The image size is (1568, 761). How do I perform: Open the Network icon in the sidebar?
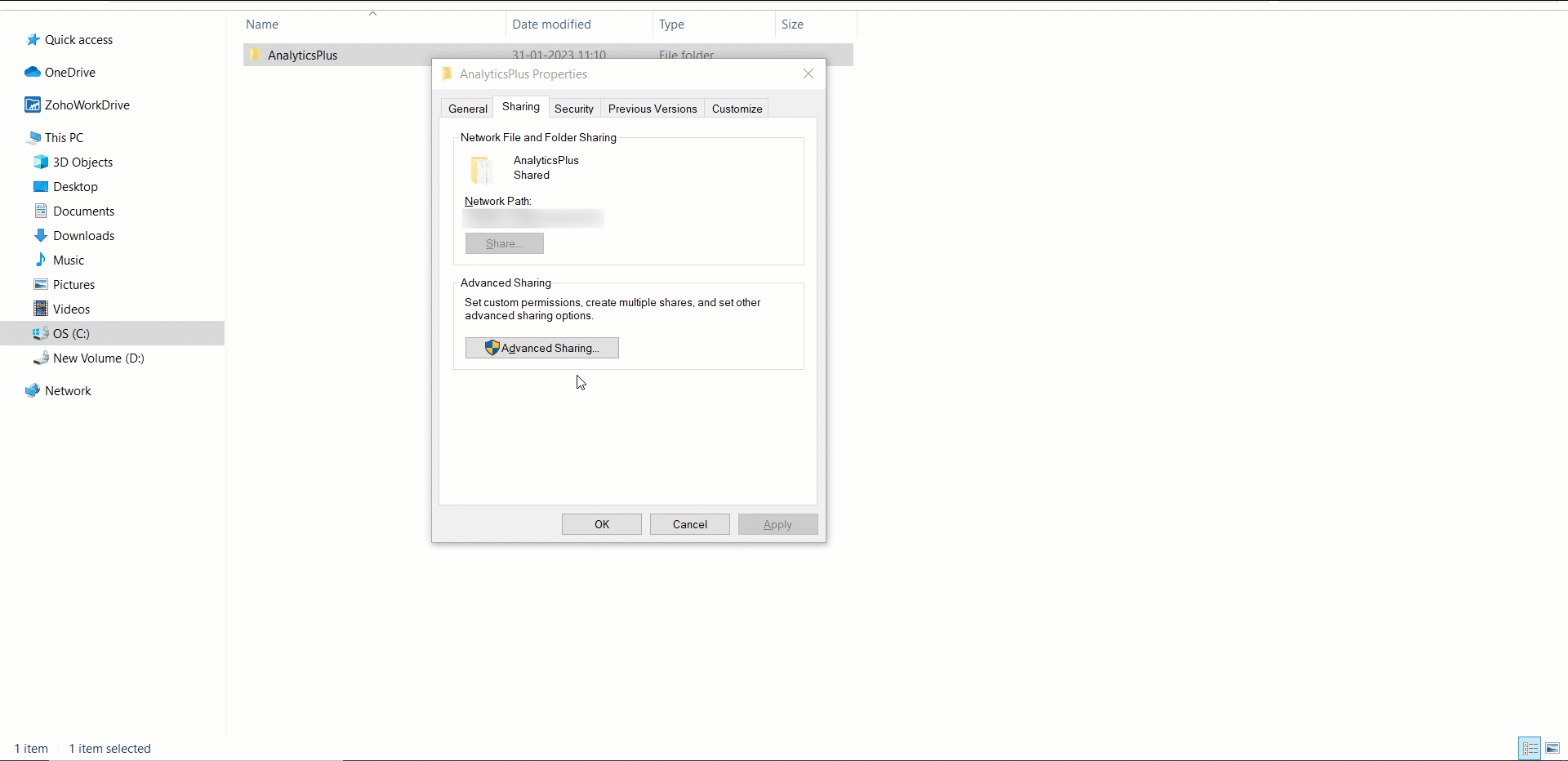pyautogui.click(x=33, y=390)
